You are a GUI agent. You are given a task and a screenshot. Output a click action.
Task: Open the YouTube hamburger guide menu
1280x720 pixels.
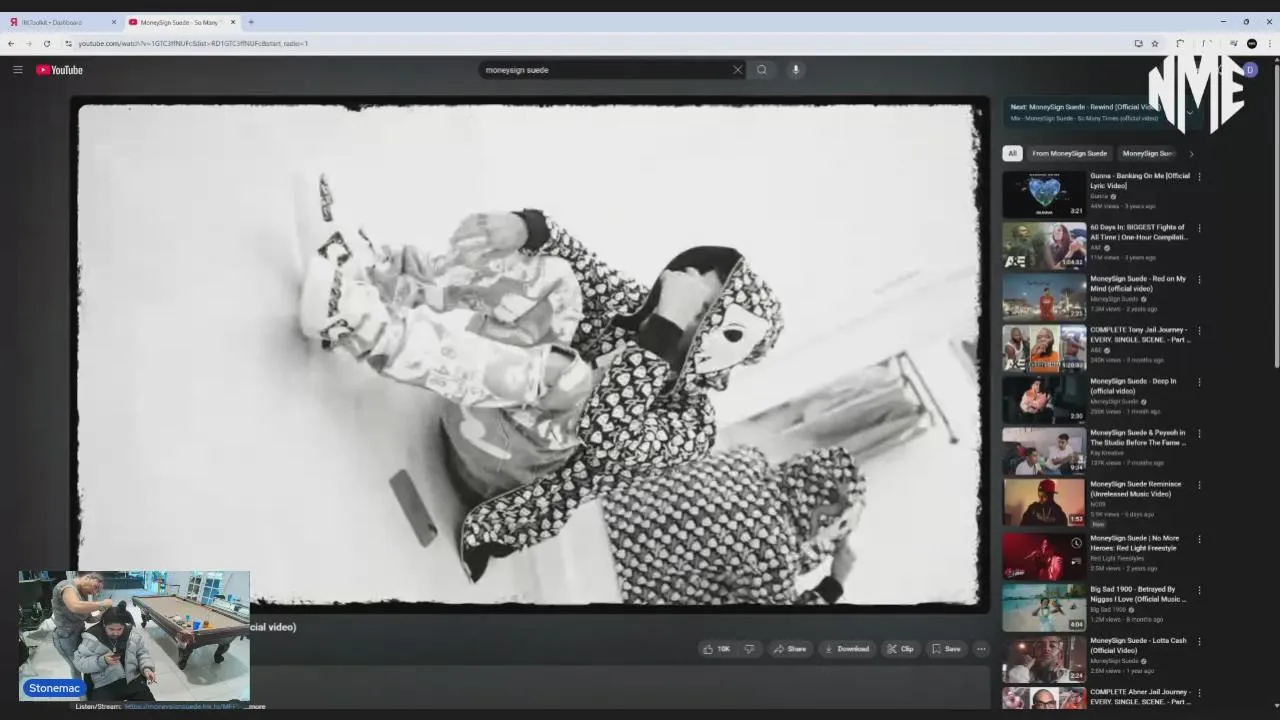pyautogui.click(x=17, y=70)
